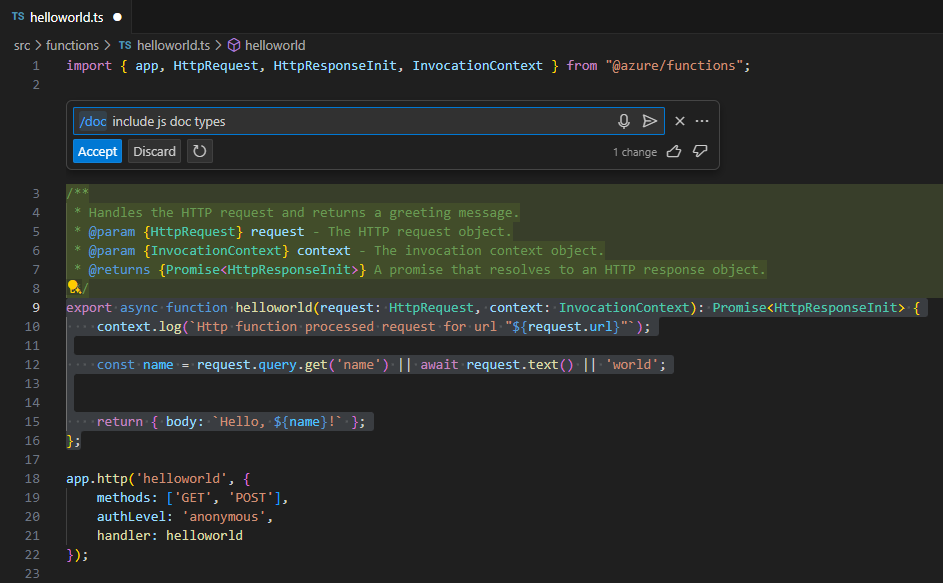The width and height of the screenshot is (943, 583).
Task: Open the inline chat More Actions ellipsis
Action: [x=702, y=121]
